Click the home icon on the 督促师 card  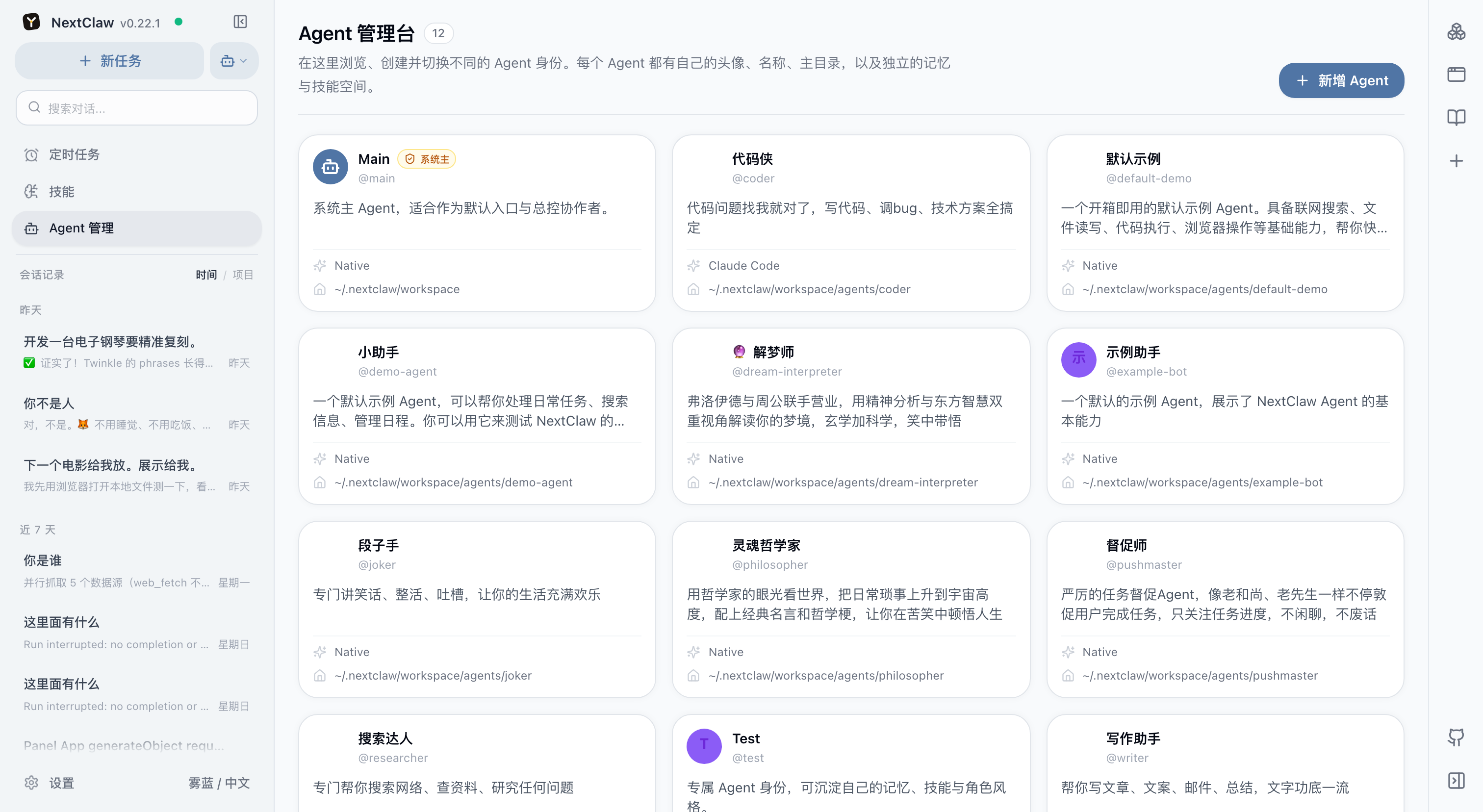(x=1068, y=675)
